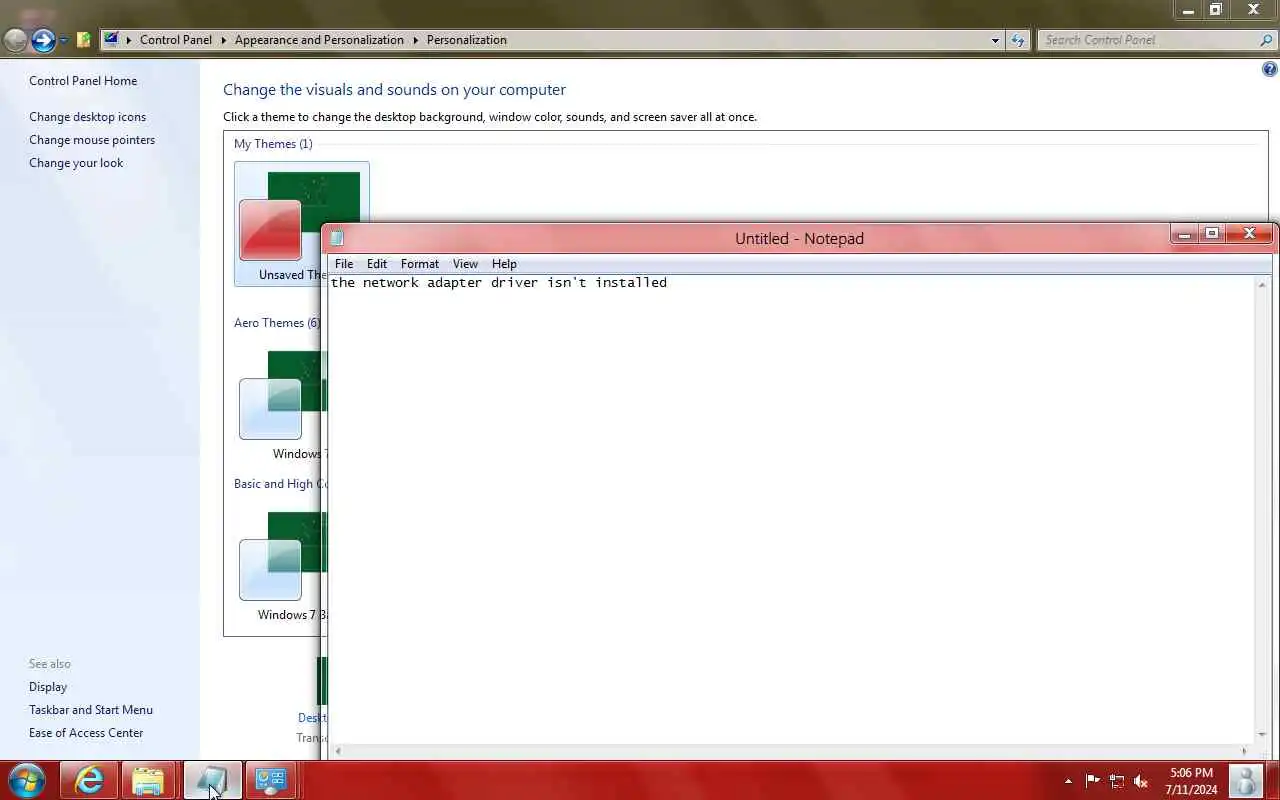
Task: Open Taskbar and Start Menu link
Action: pyautogui.click(x=91, y=710)
